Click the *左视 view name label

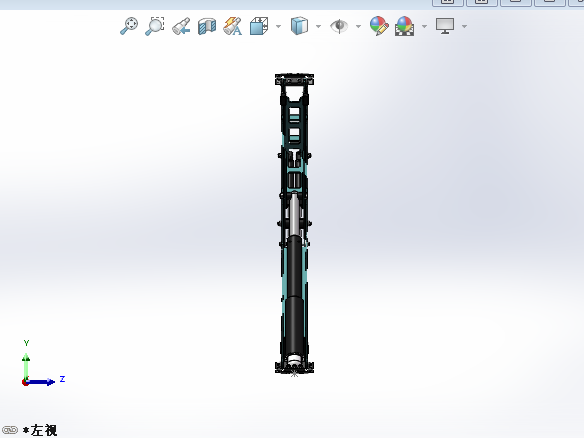point(40,430)
